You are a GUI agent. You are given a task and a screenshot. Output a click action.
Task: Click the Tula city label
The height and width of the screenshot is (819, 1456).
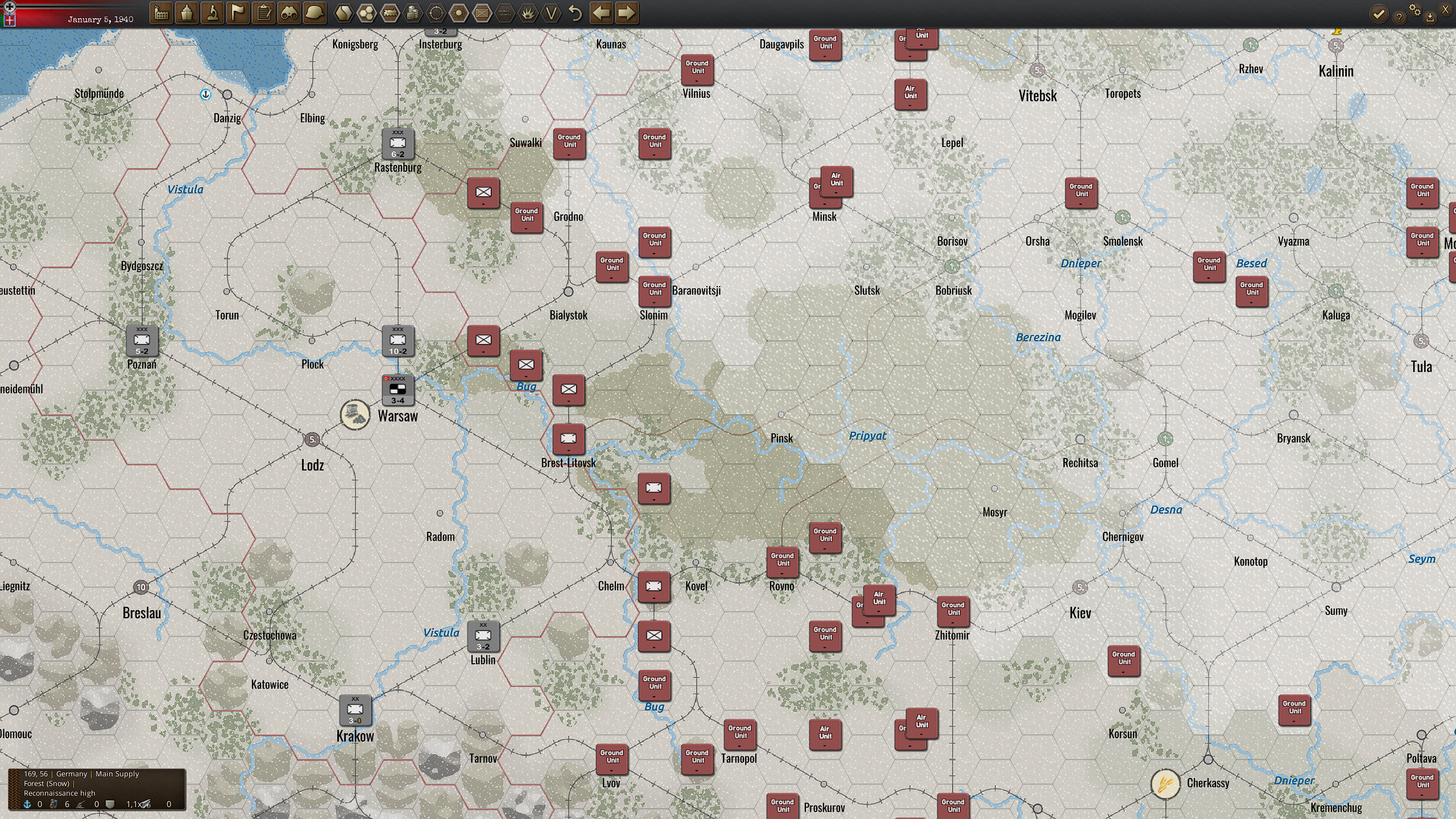(x=1421, y=366)
